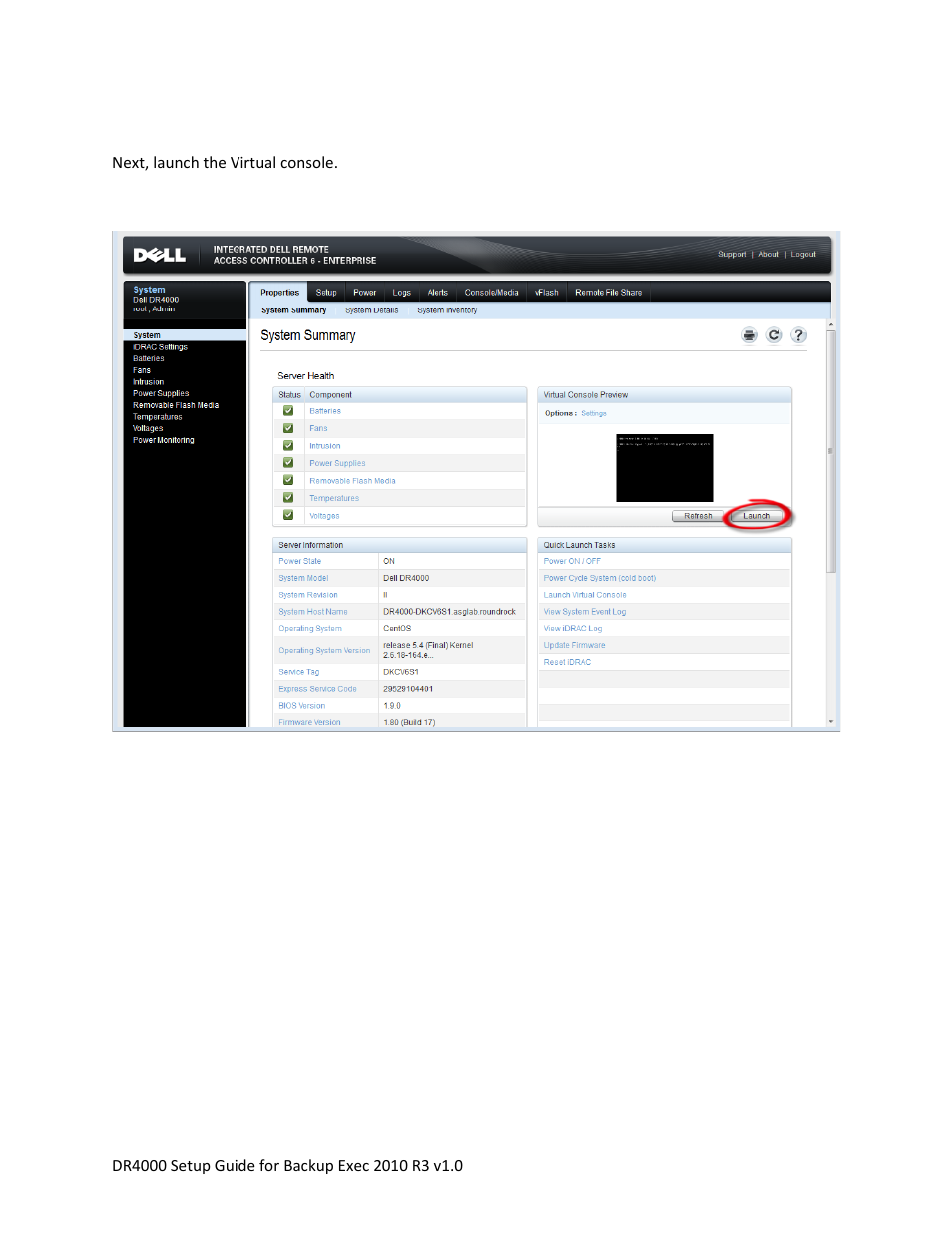Click the Update Firmware quick task

[574, 645]
